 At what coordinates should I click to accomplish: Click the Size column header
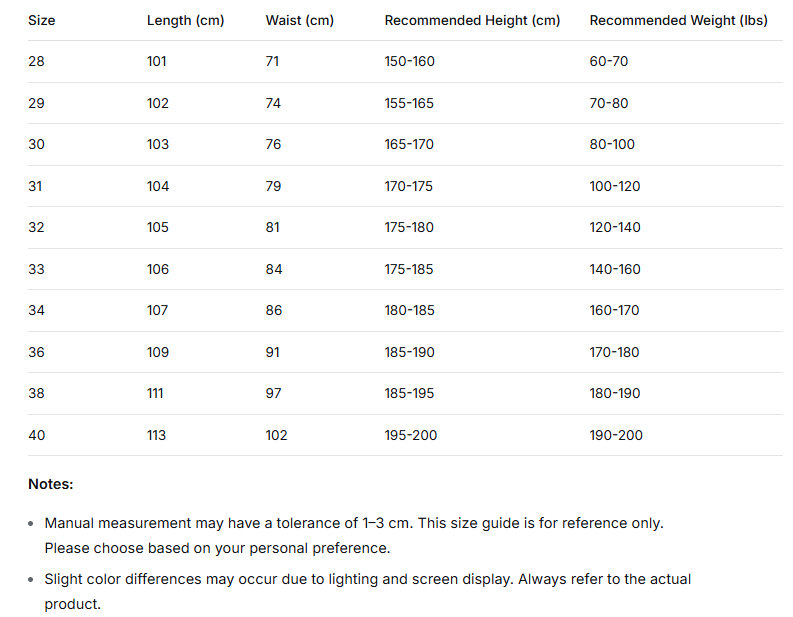pos(41,21)
